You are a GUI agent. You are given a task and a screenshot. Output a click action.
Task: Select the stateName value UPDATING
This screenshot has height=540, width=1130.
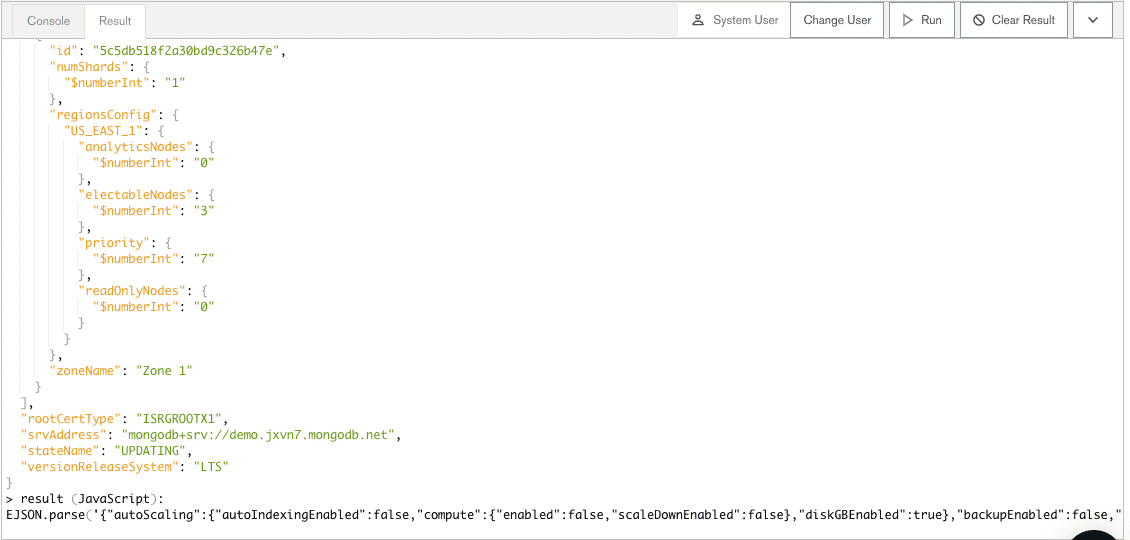click(151, 451)
